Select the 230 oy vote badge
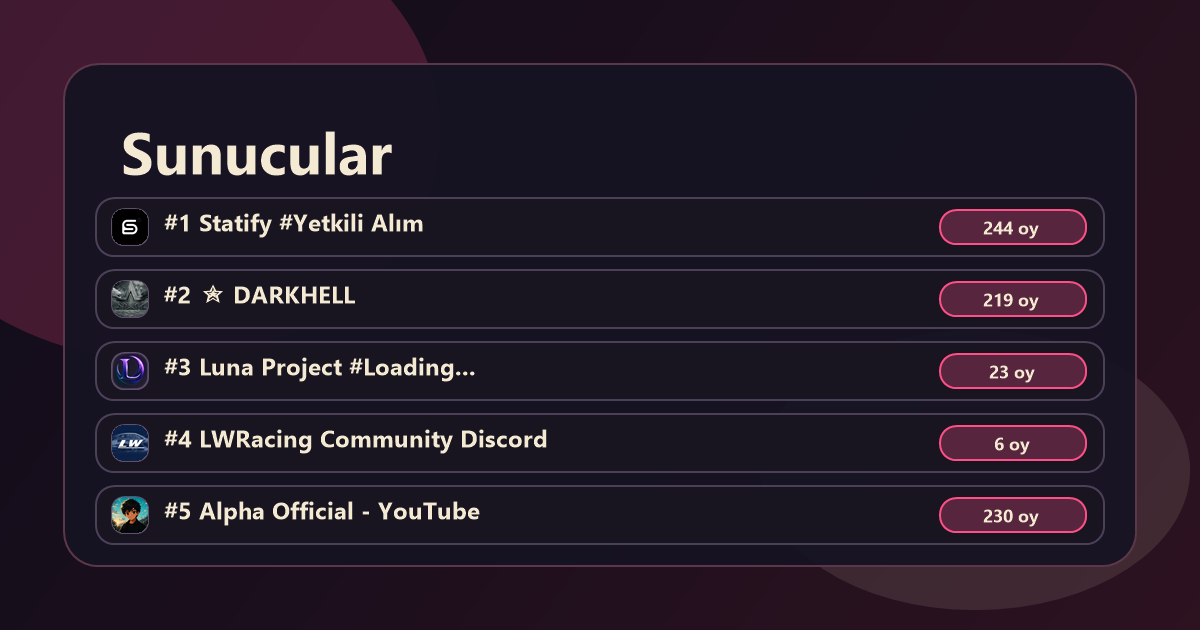The image size is (1200, 630). point(1013,515)
